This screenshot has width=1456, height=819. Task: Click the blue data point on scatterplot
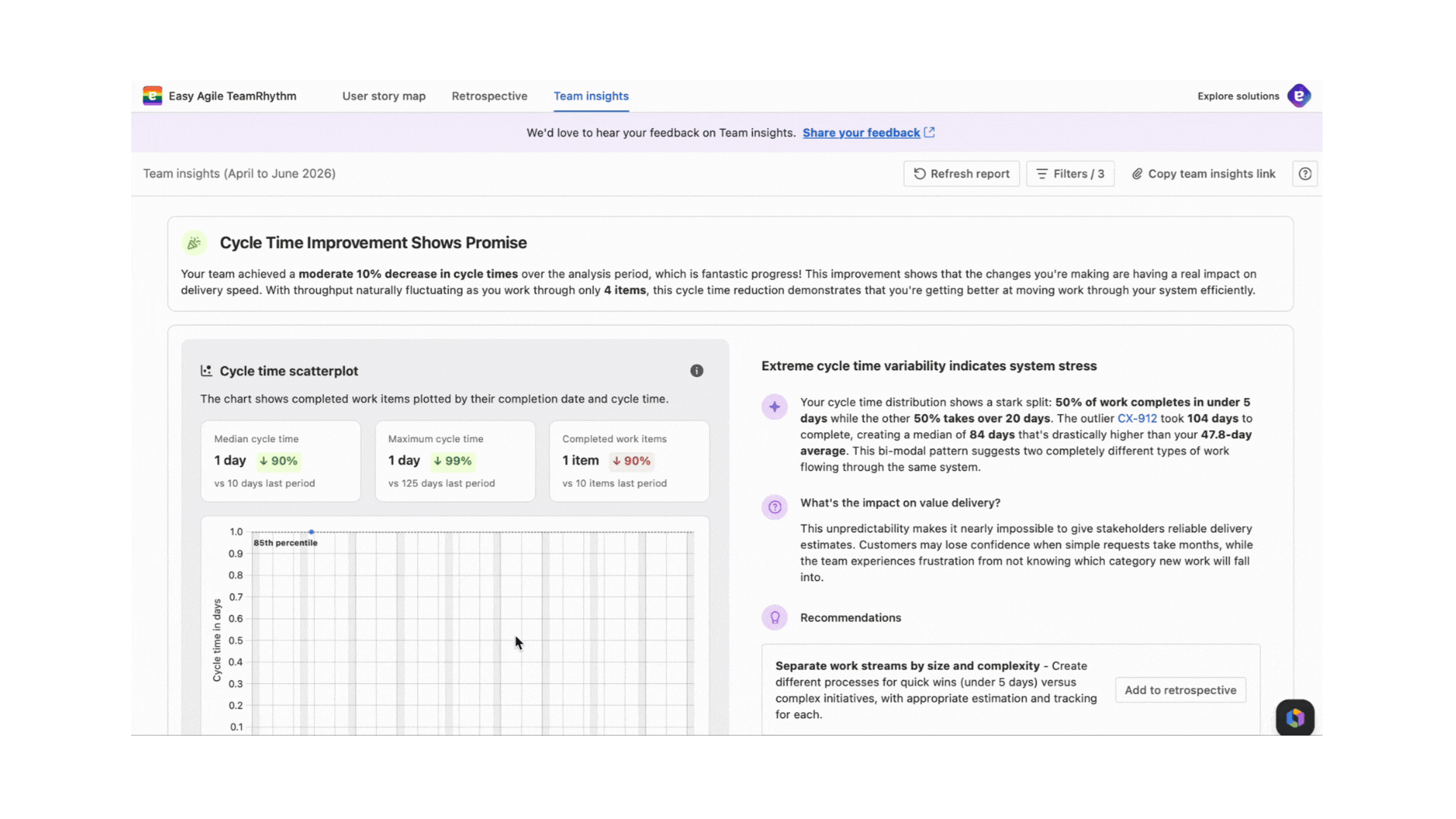click(312, 532)
